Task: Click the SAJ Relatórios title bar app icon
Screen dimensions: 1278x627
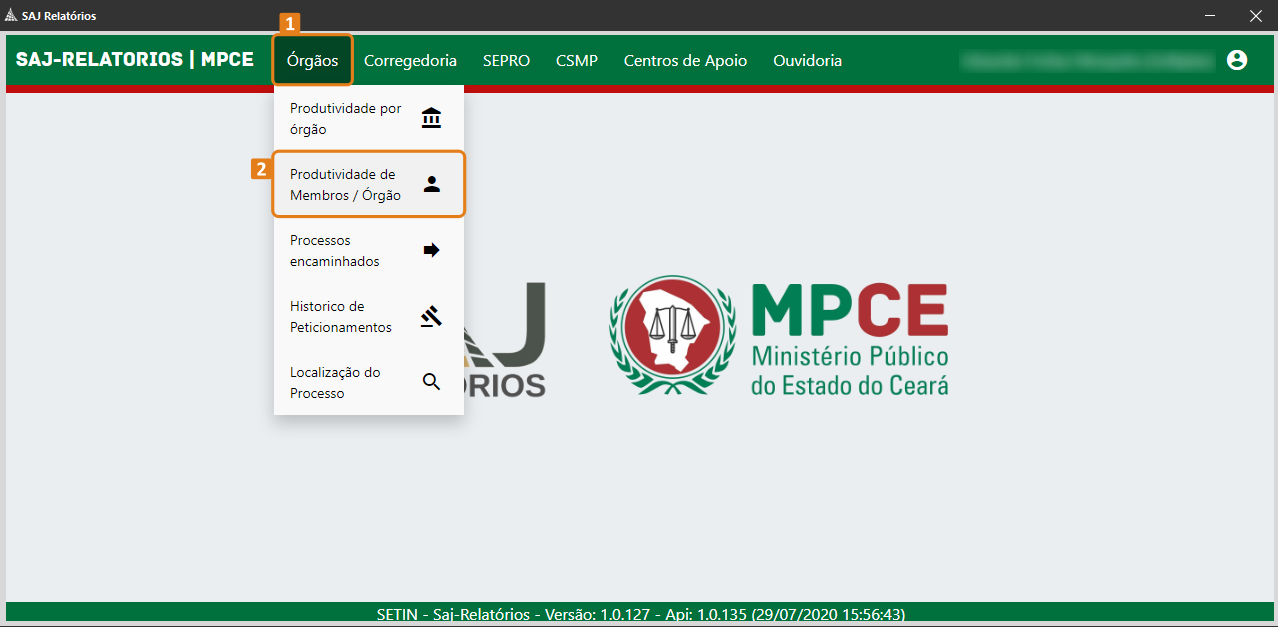Action: tap(11, 16)
